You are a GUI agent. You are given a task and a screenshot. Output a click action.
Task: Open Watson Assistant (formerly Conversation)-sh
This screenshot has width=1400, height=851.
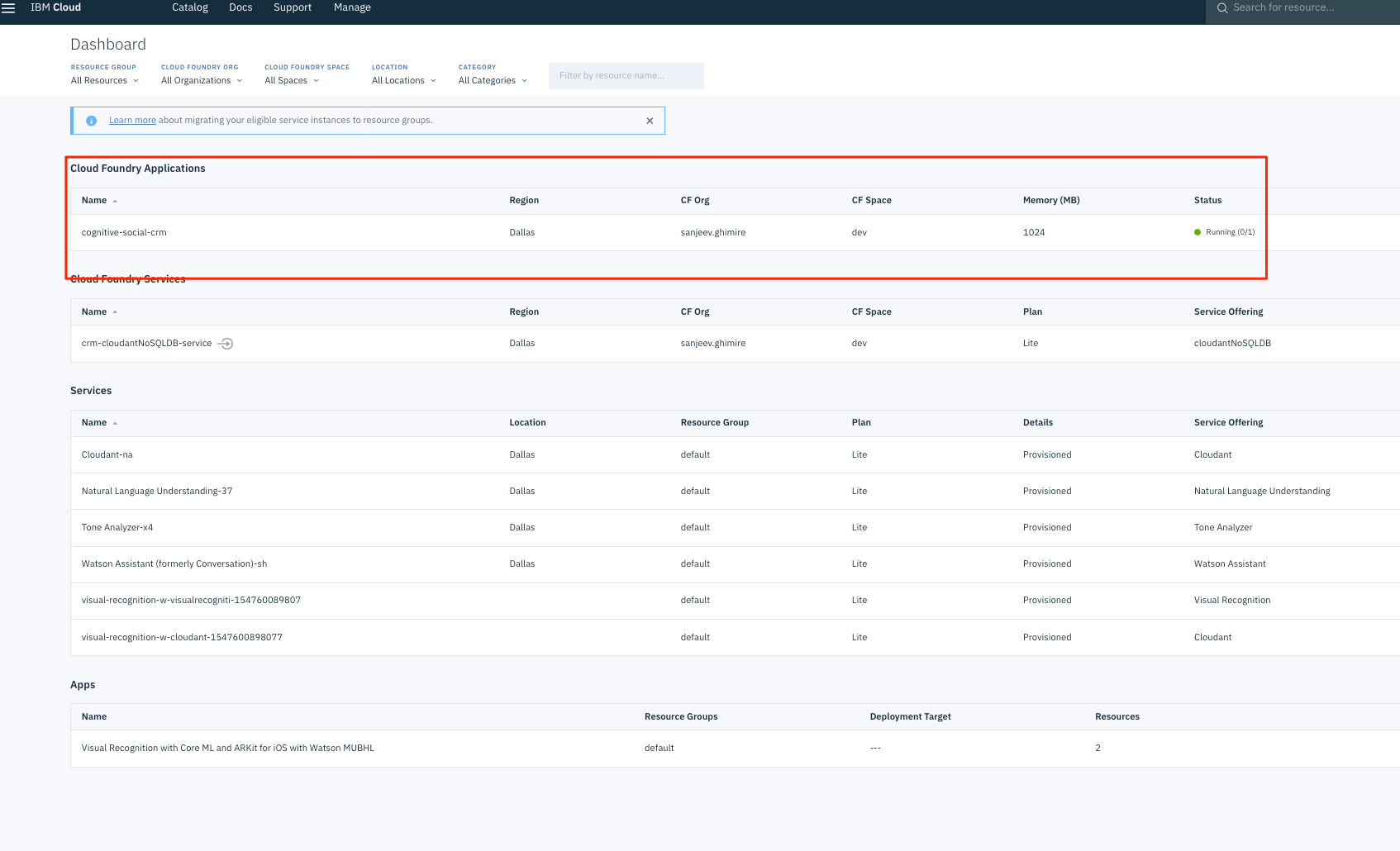(174, 563)
